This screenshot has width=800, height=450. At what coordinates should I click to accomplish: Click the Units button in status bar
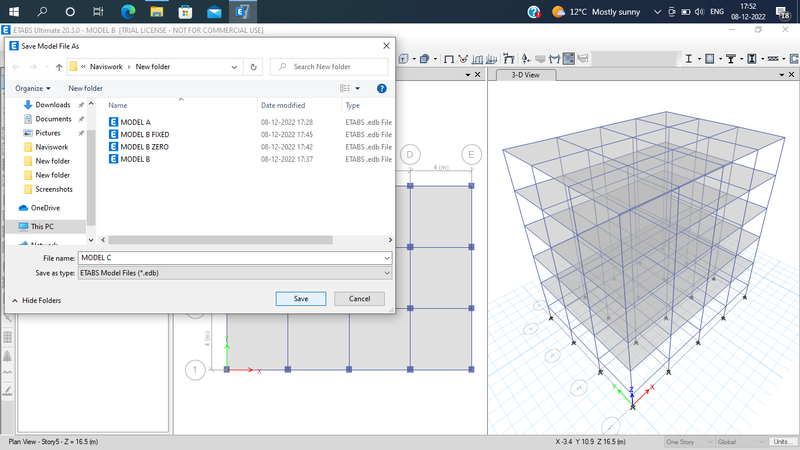coord(783,442)
